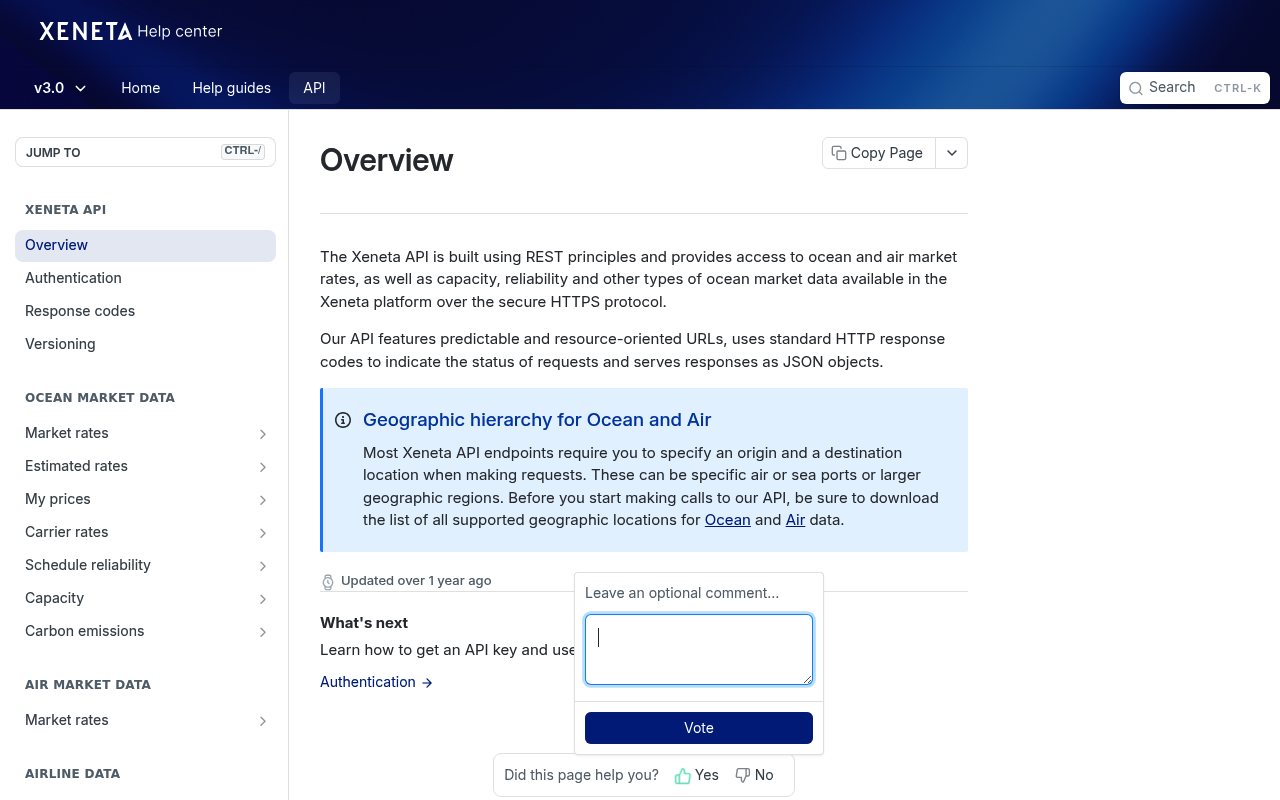Expand Carbon emissions section
1280x800 pixels.
263,632
